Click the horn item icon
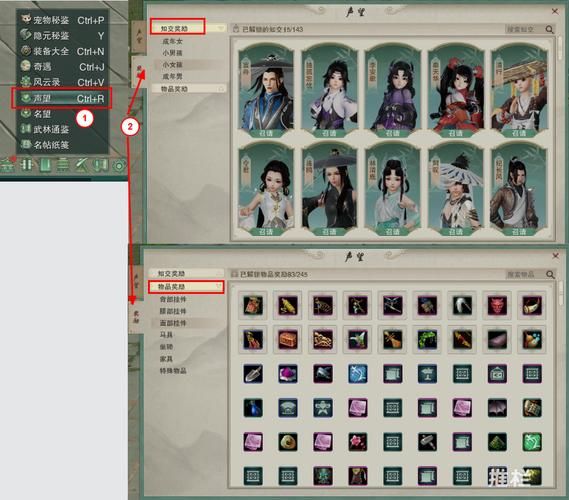Screen dimensions: 569x500 point(532,305)
